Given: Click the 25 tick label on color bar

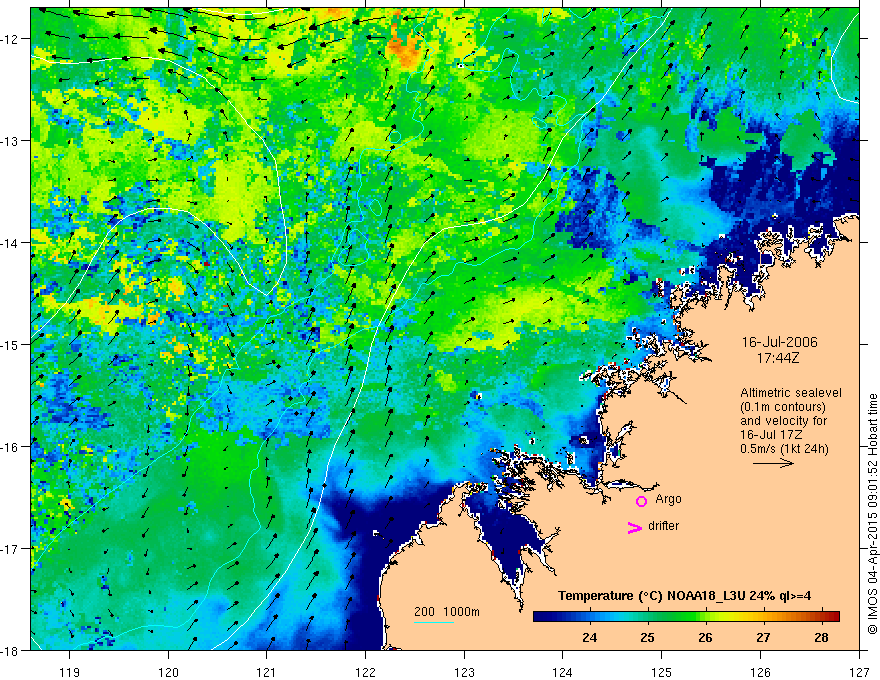Looking at the screenshot, I should (x=647, y=637).
